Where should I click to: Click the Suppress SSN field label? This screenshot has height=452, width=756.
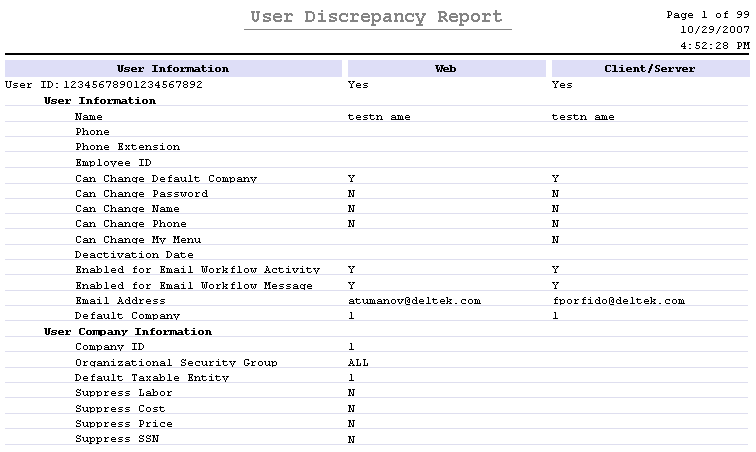click(117, 439)
